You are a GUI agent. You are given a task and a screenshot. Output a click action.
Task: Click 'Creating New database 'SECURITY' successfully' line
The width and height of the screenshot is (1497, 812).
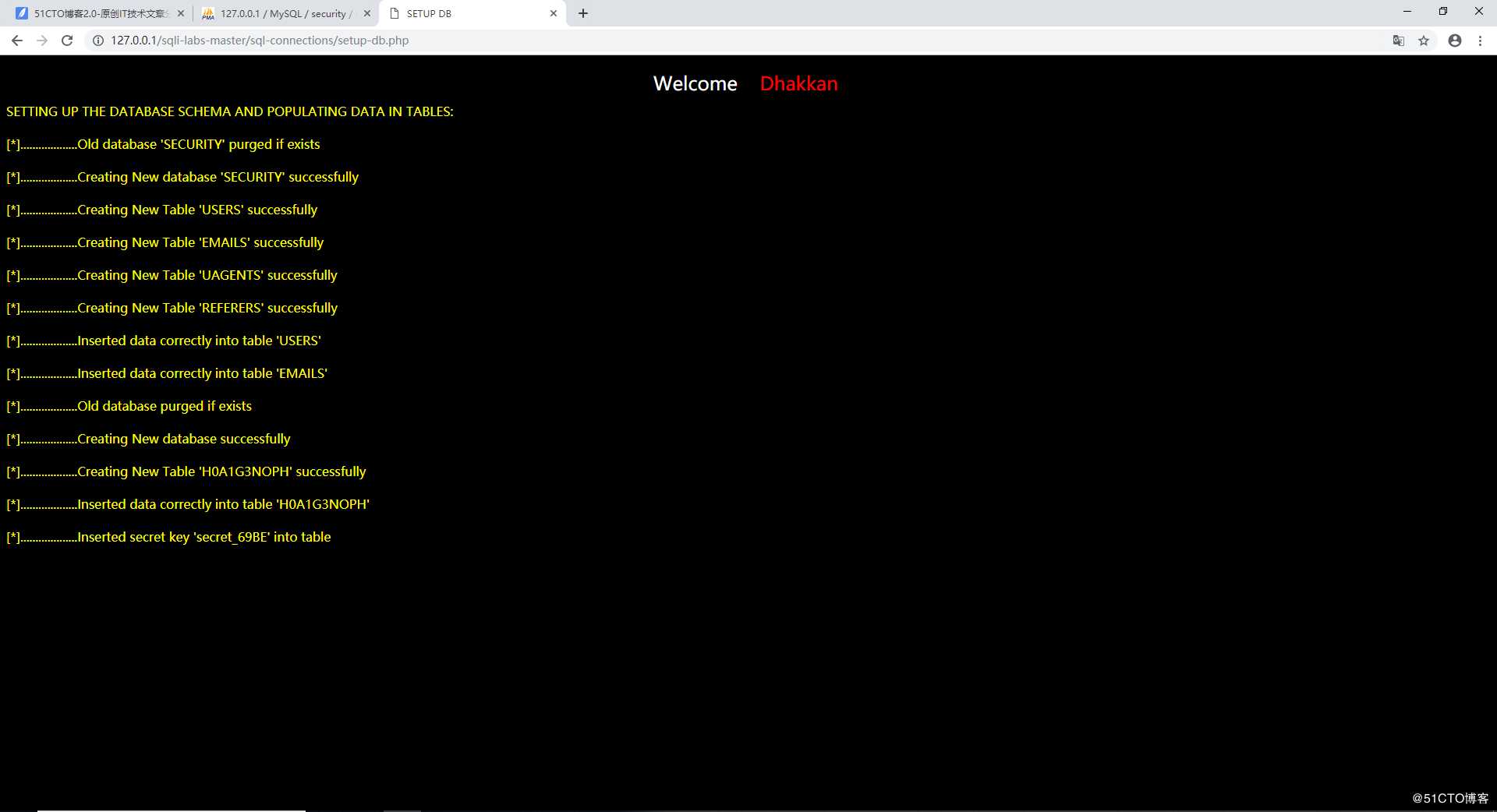point(182,177)
